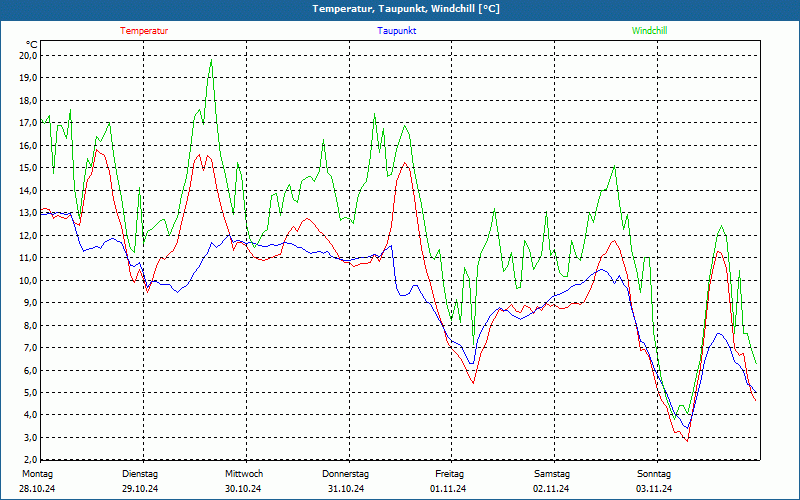
Task: Click the 3,0 y-axis value
Action: 31,437
